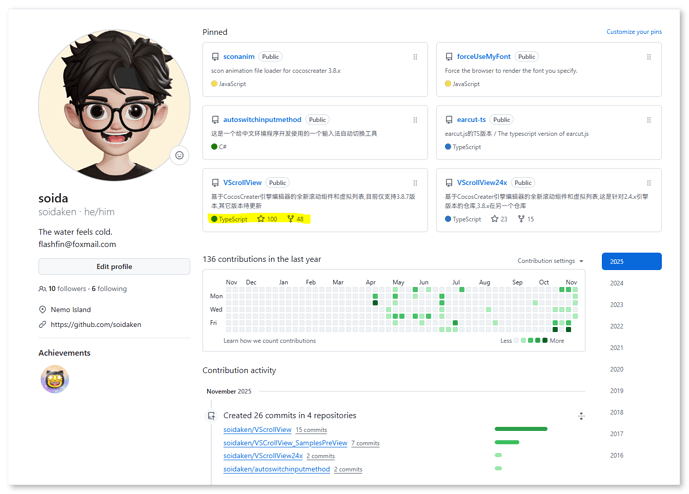Viewport: 689px width, 494px height.
Task: Select the 2016 year tab
Action: (x=616, y=455)
